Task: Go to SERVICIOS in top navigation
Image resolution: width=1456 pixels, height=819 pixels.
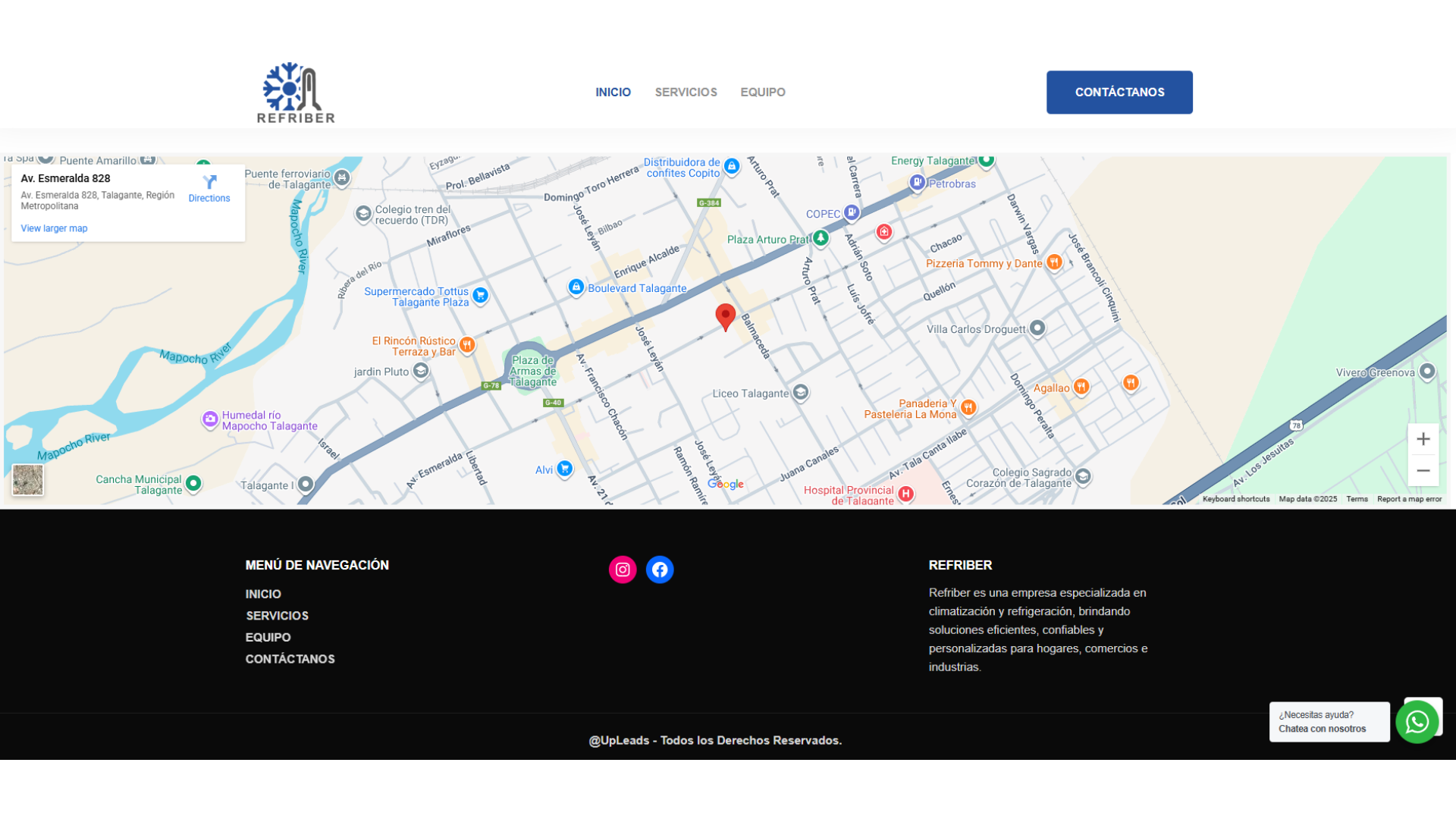Action: 686,93
